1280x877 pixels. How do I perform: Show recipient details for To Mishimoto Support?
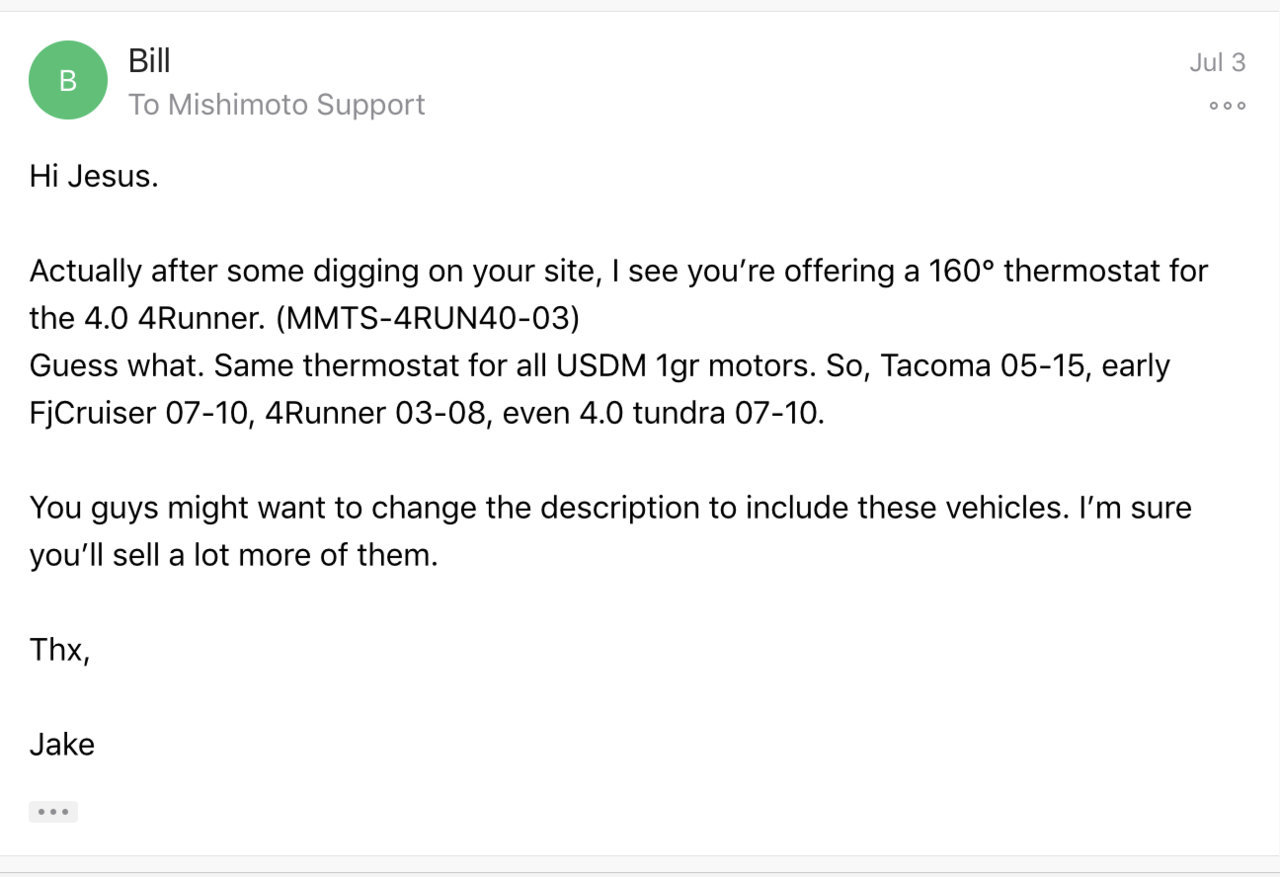277,105
